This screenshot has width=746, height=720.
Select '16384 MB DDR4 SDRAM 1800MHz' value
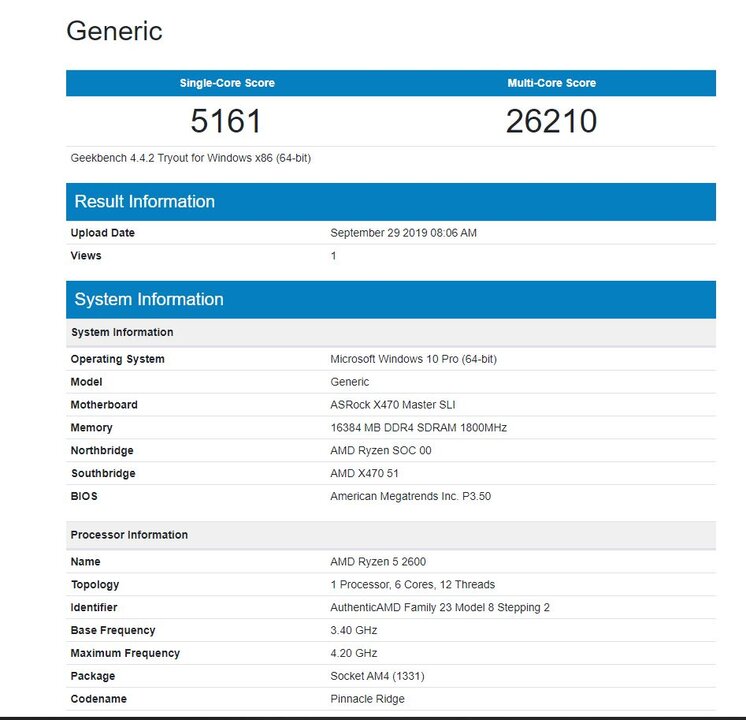tap(419, 428)
